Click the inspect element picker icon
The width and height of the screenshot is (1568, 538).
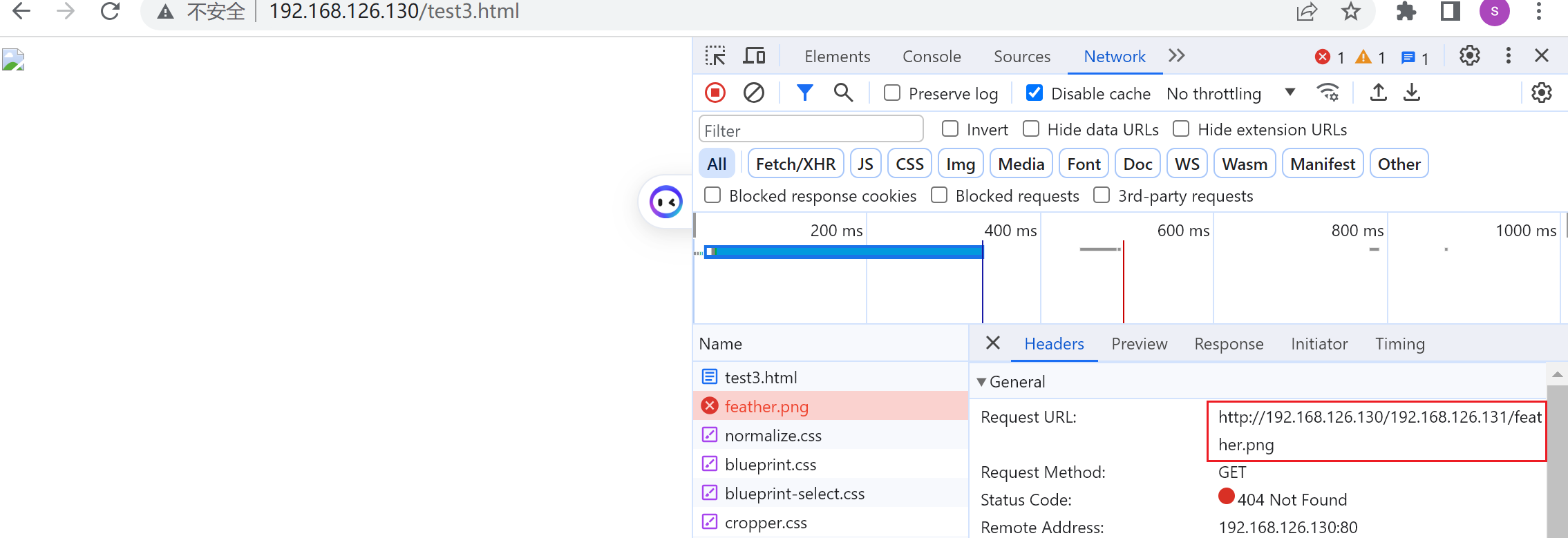[715, 56]
